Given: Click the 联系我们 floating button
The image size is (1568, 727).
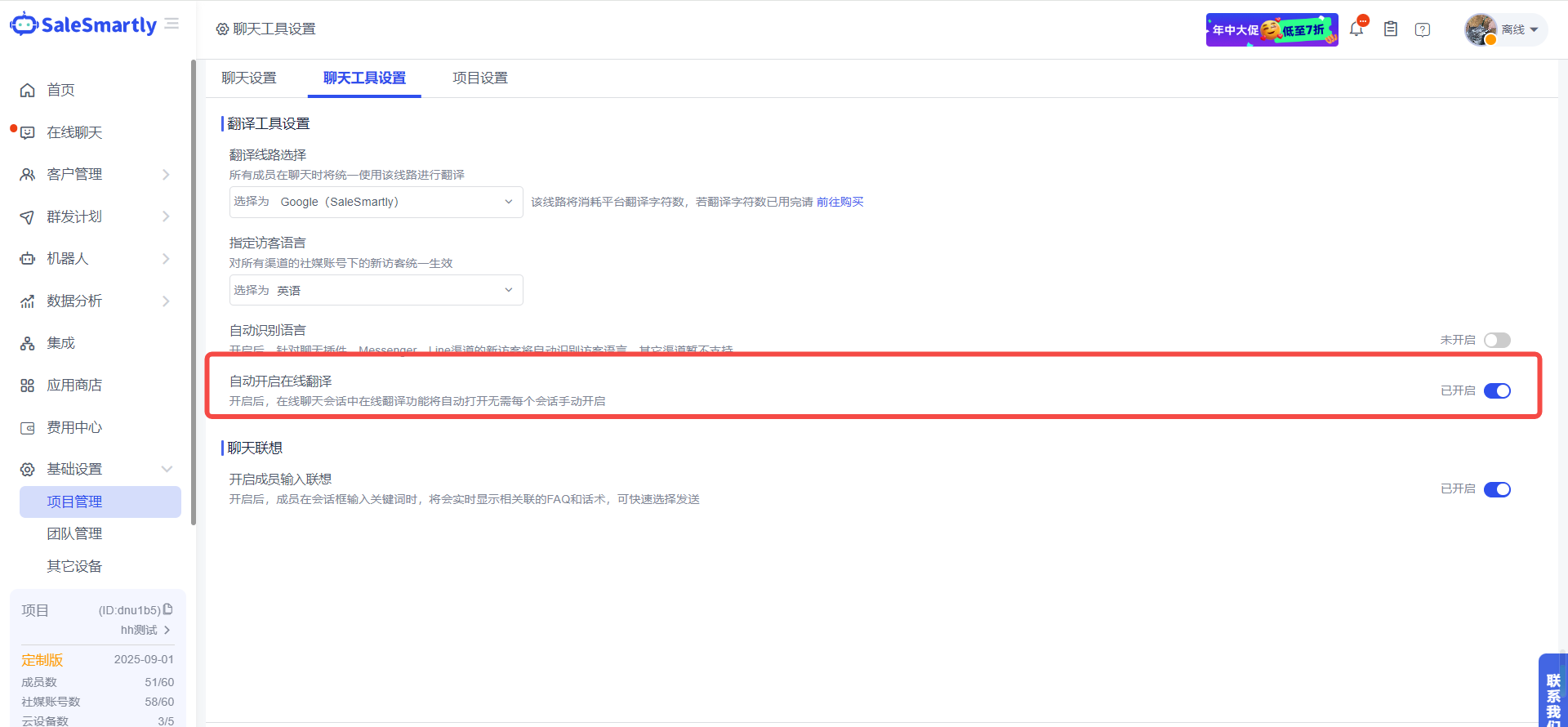Looking at the screenshot, I should point(1552,691).
